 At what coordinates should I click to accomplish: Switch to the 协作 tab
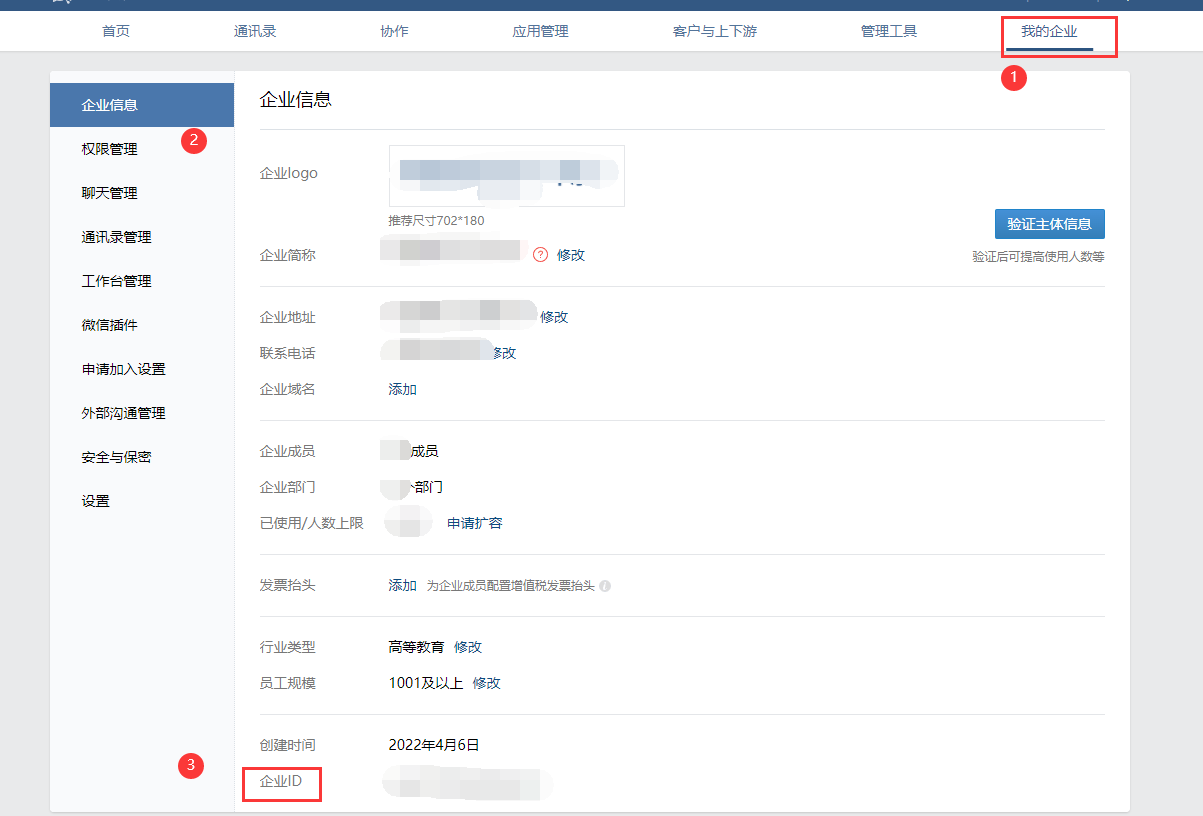(x=394, y=31)
